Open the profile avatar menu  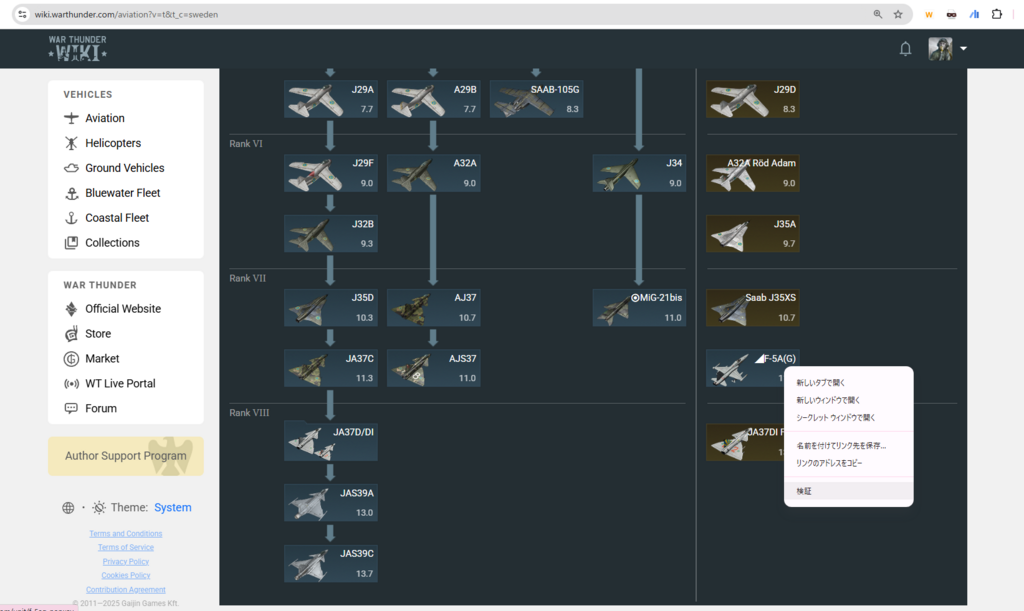940,49
